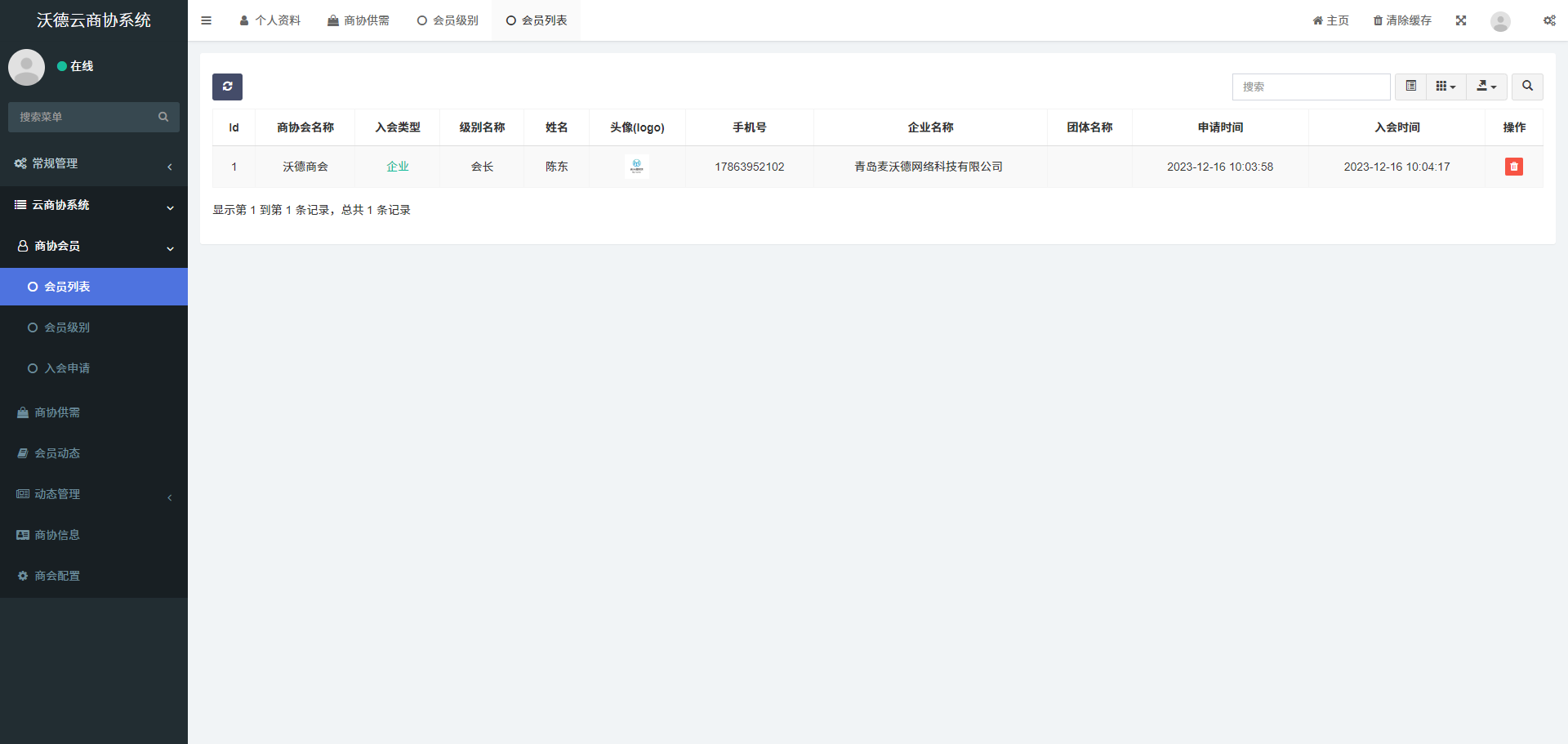
Task: Open the export data dropdown
Action: [1486, 87]
